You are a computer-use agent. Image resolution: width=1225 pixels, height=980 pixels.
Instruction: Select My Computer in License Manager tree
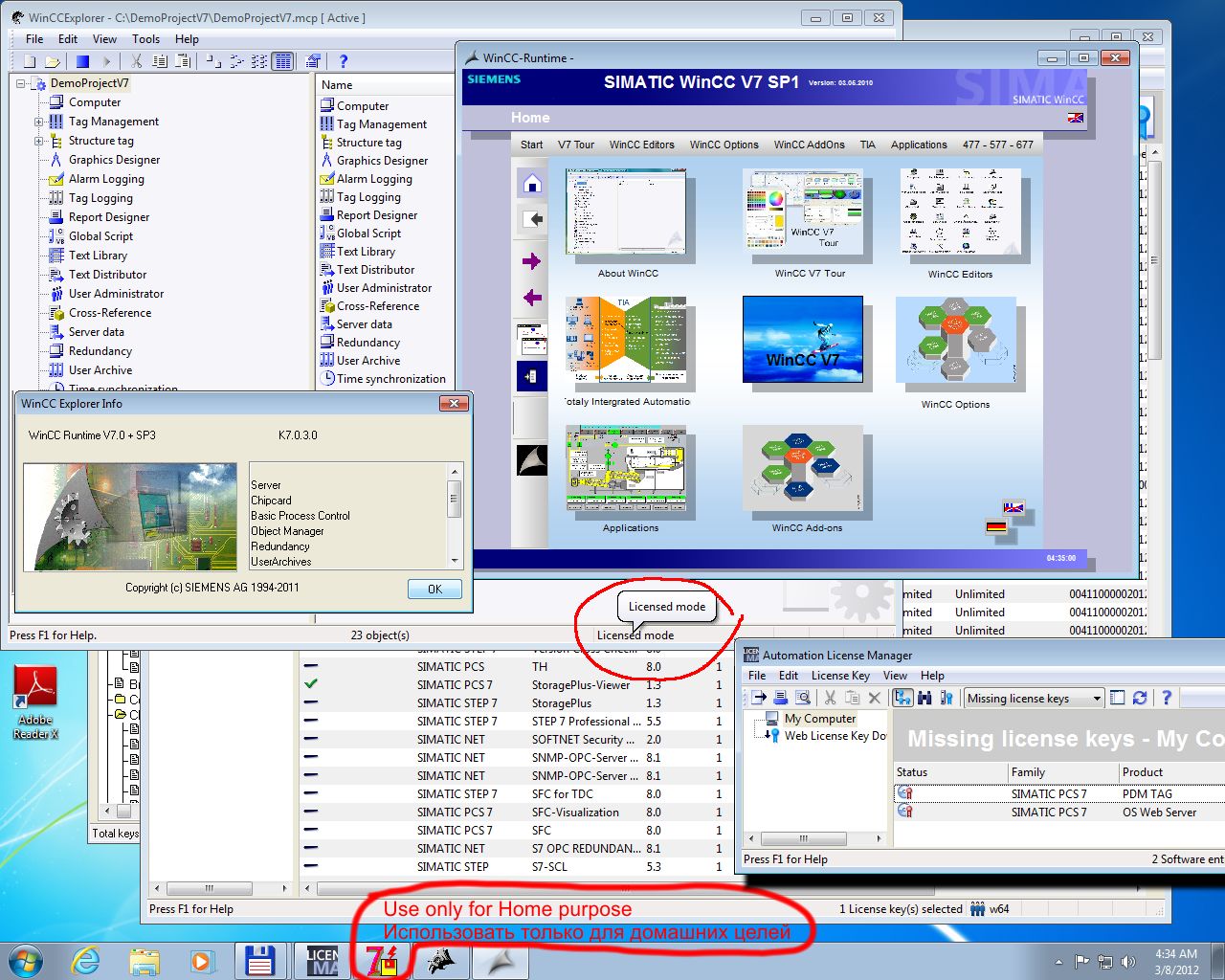pyautogui.click(x=820, y=719)
